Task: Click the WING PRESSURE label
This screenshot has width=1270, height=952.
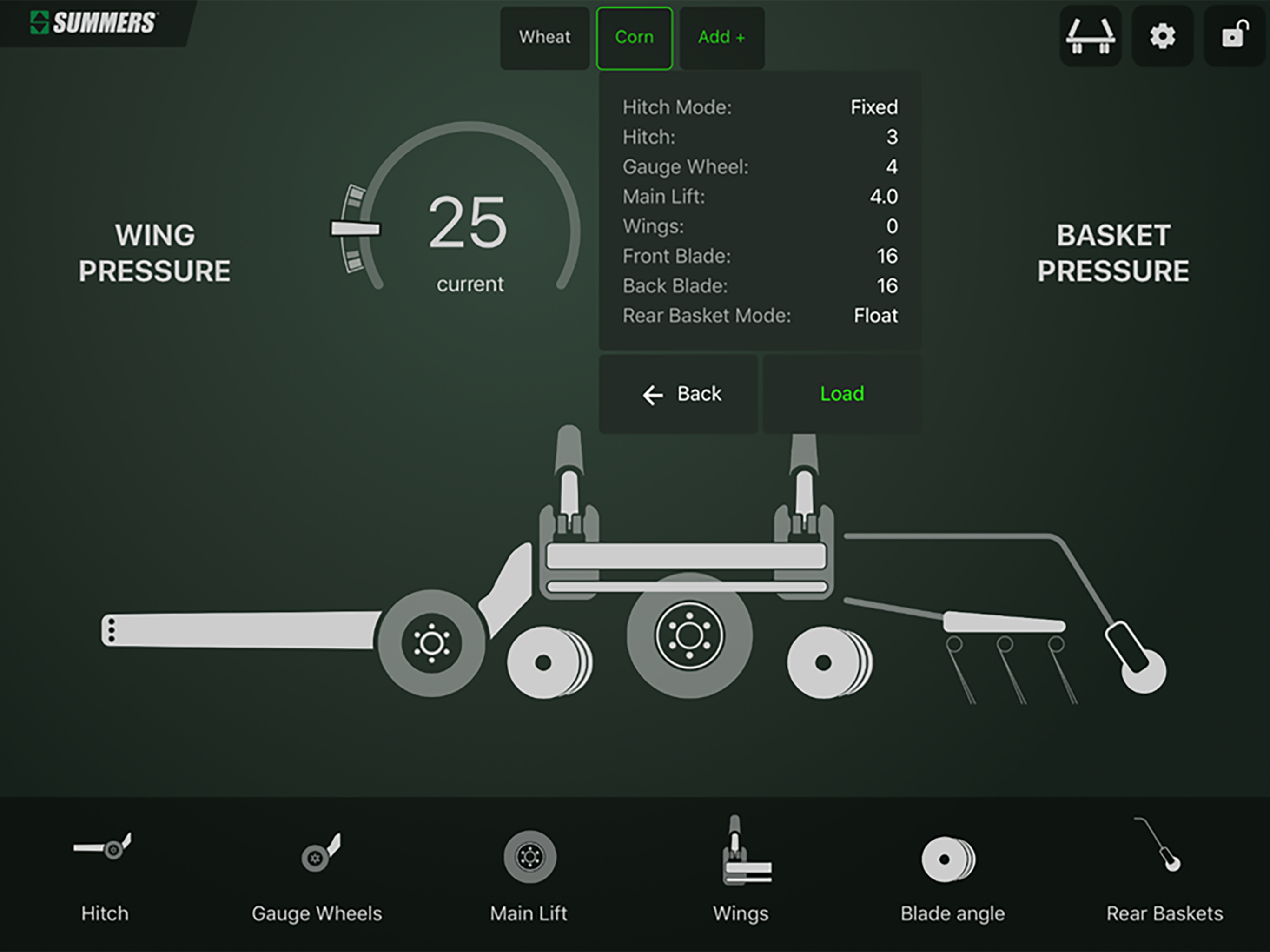Action: pyautogui.click(x=154, y=253)
